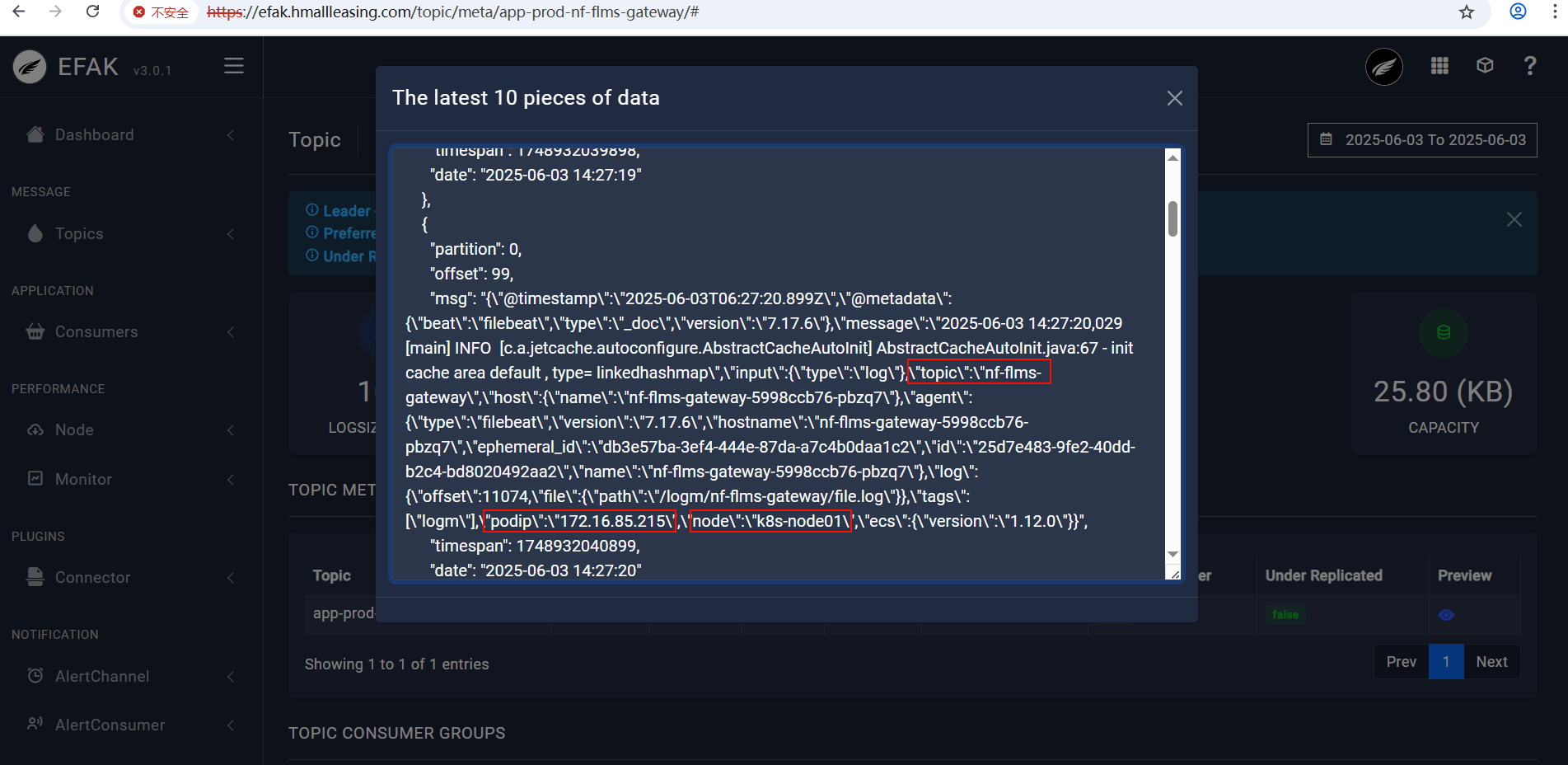Viewport: 1568px width, 765px height.
Task: Click the feather avatar icon in header
Action: (1384, 67)
